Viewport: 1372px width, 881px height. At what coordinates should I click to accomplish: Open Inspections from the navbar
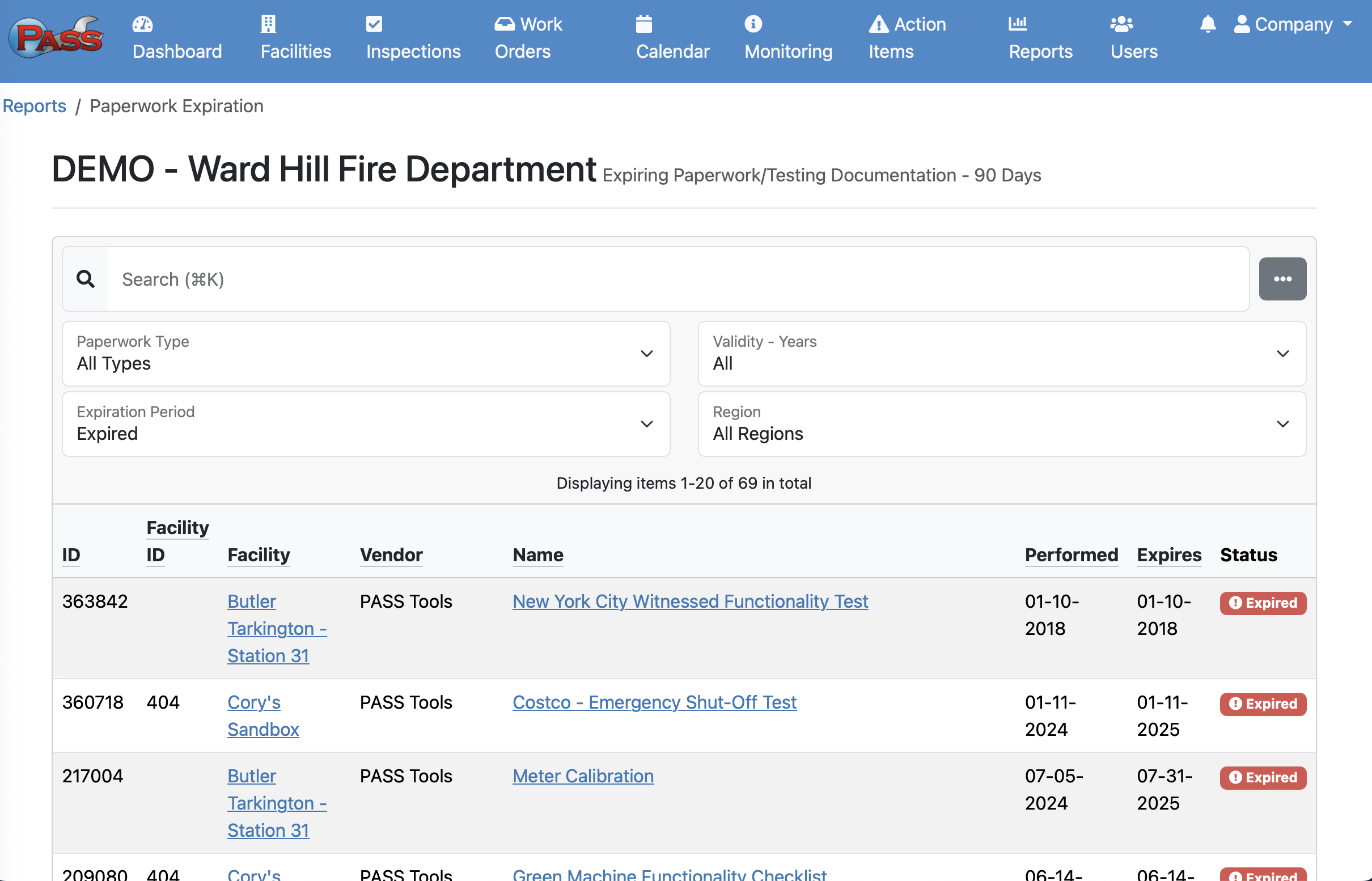tap(413, 39)
